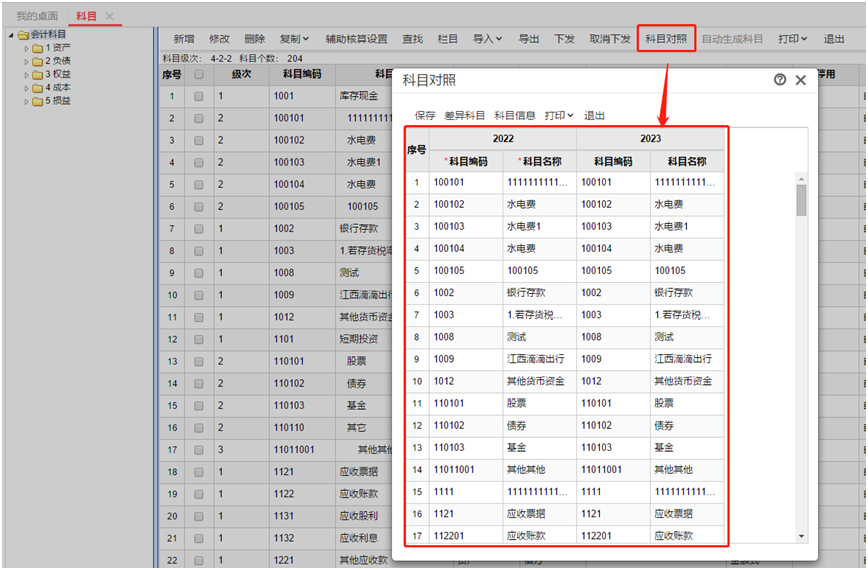Click the 损益 folder icon in tree
Screen dimensions: 868x570
[37, 100]
